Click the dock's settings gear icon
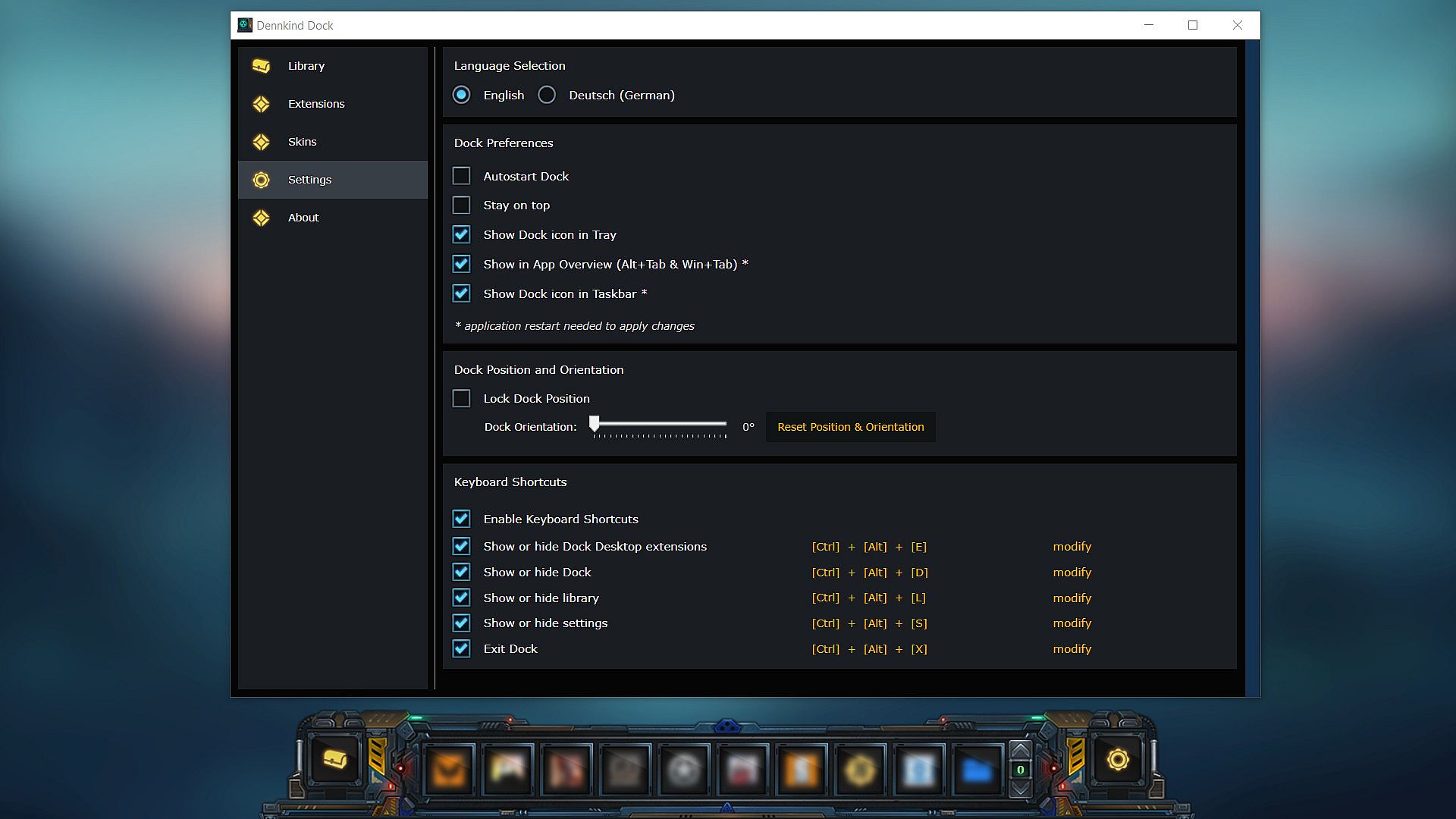Viewport: 1456px width, 819px height. point(1117,759)
